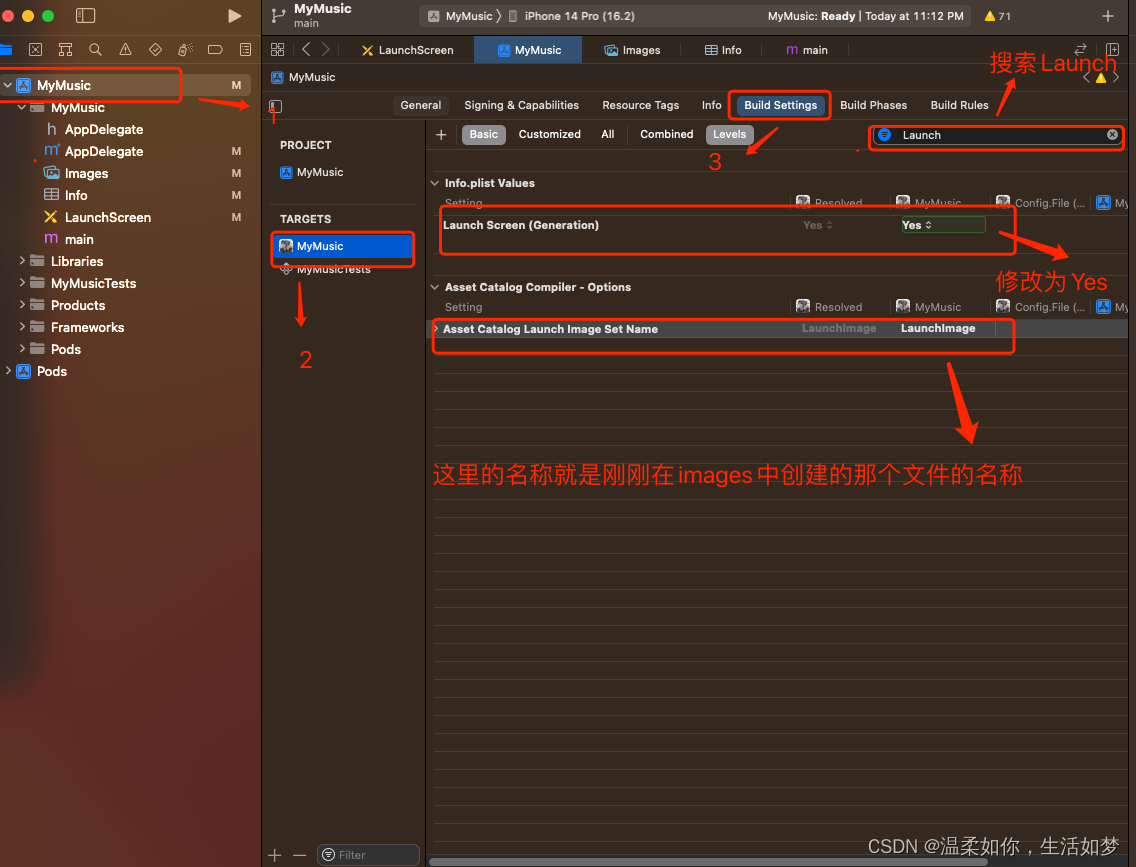Switch to the Signing & Capabilities tab
Image resolution: width=1136 pixels, height=867 pixels.
[x=521, y=104]
